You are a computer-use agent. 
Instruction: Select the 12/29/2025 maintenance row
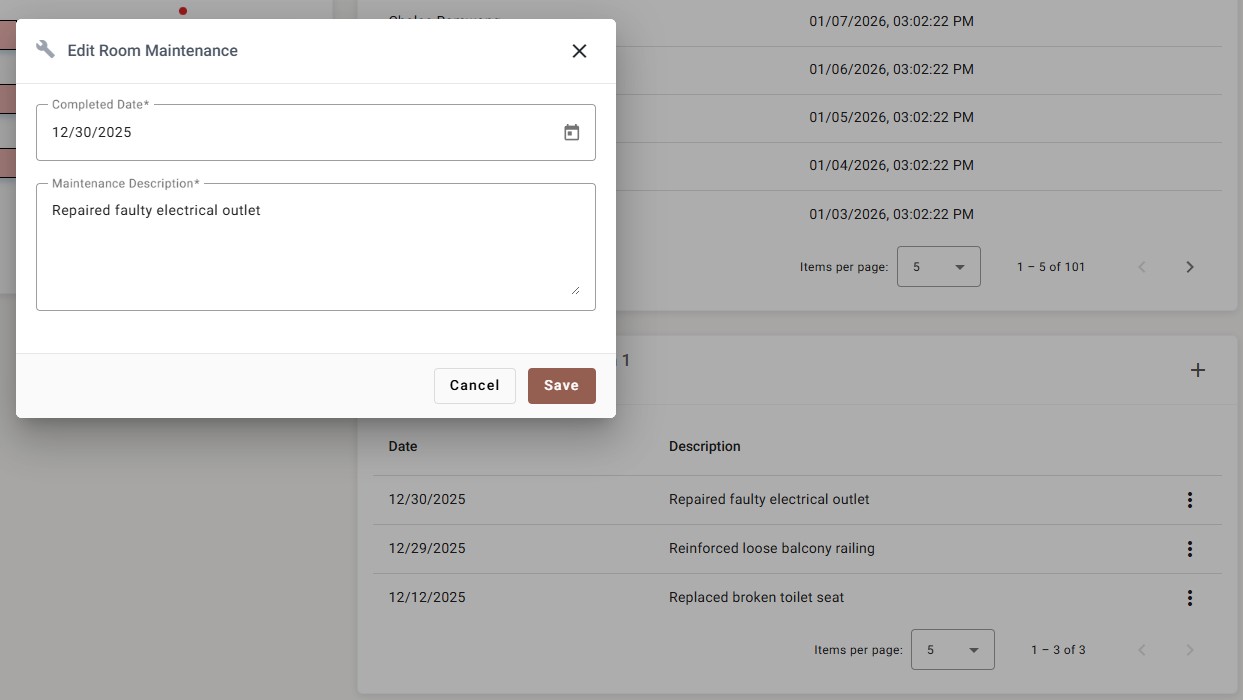tap(770, 549)
